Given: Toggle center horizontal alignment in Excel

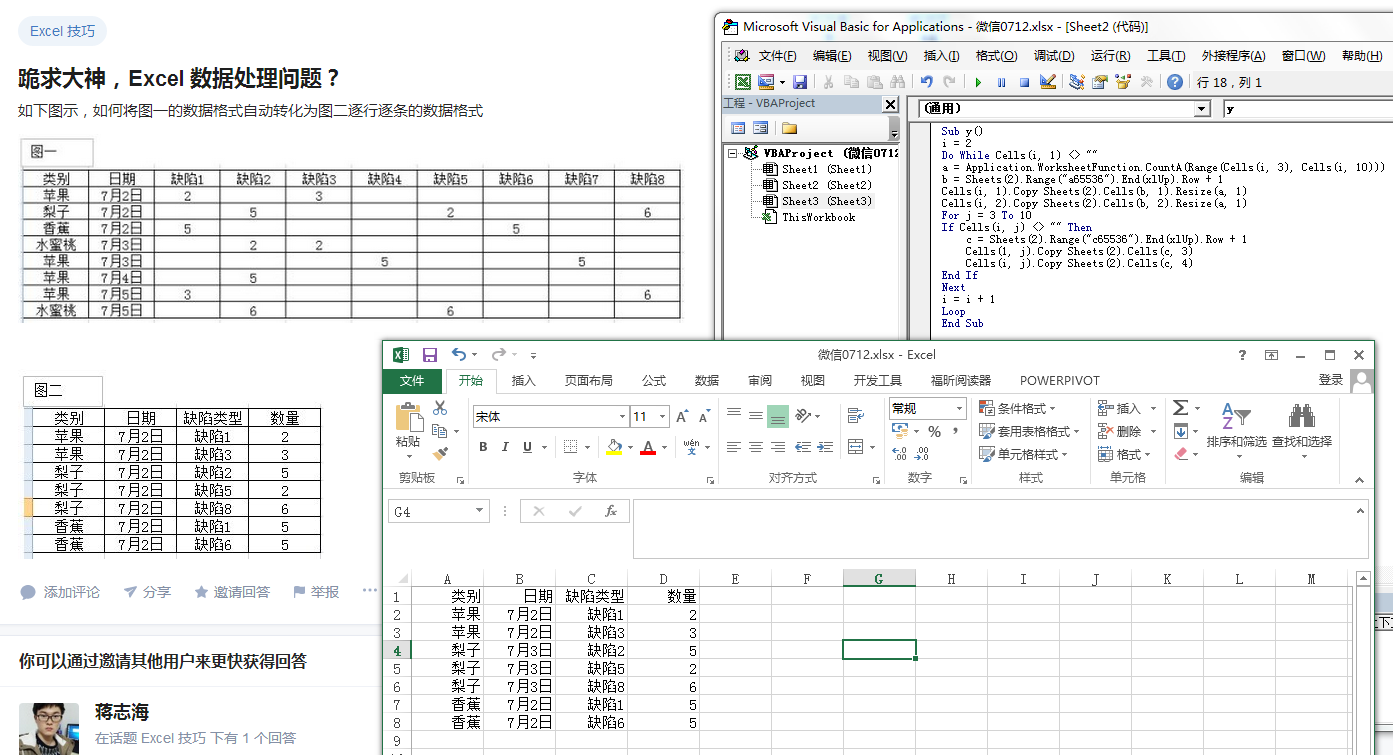Looking at the screenshot, I should [x=756, y=447].
